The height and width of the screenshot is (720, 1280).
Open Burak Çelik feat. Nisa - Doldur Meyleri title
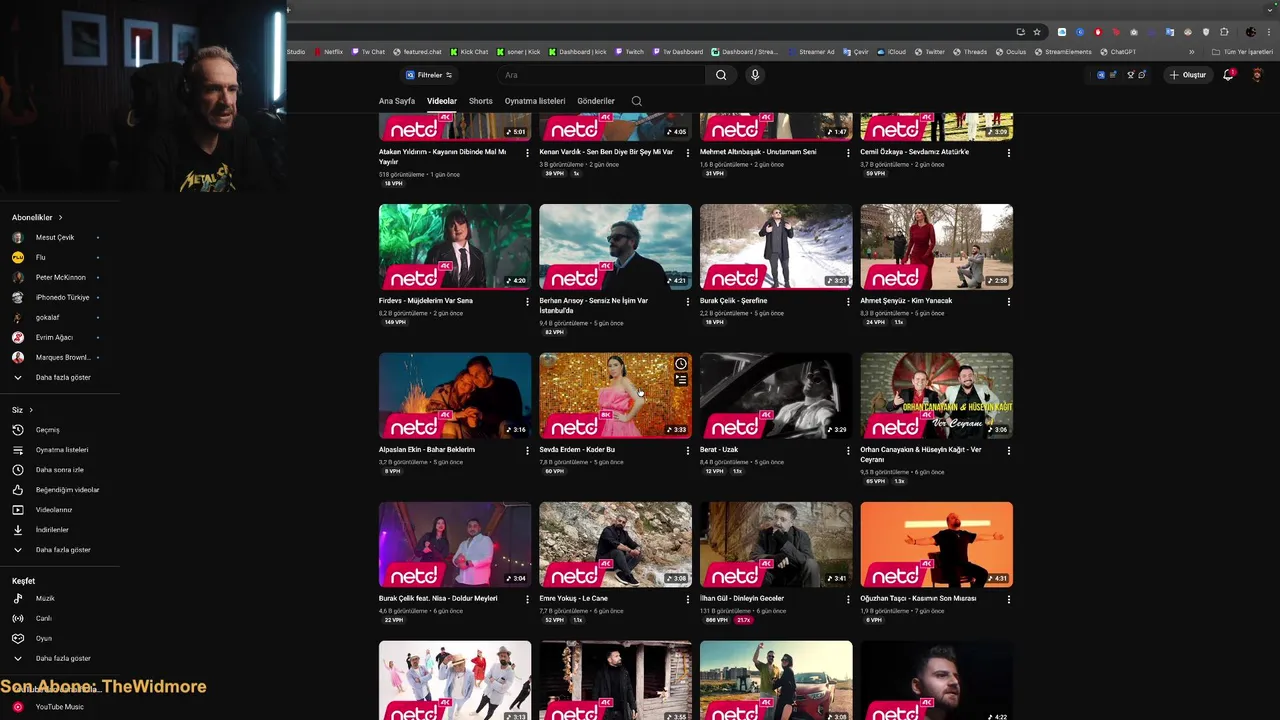pyautogui.click(x=438, y=599)
